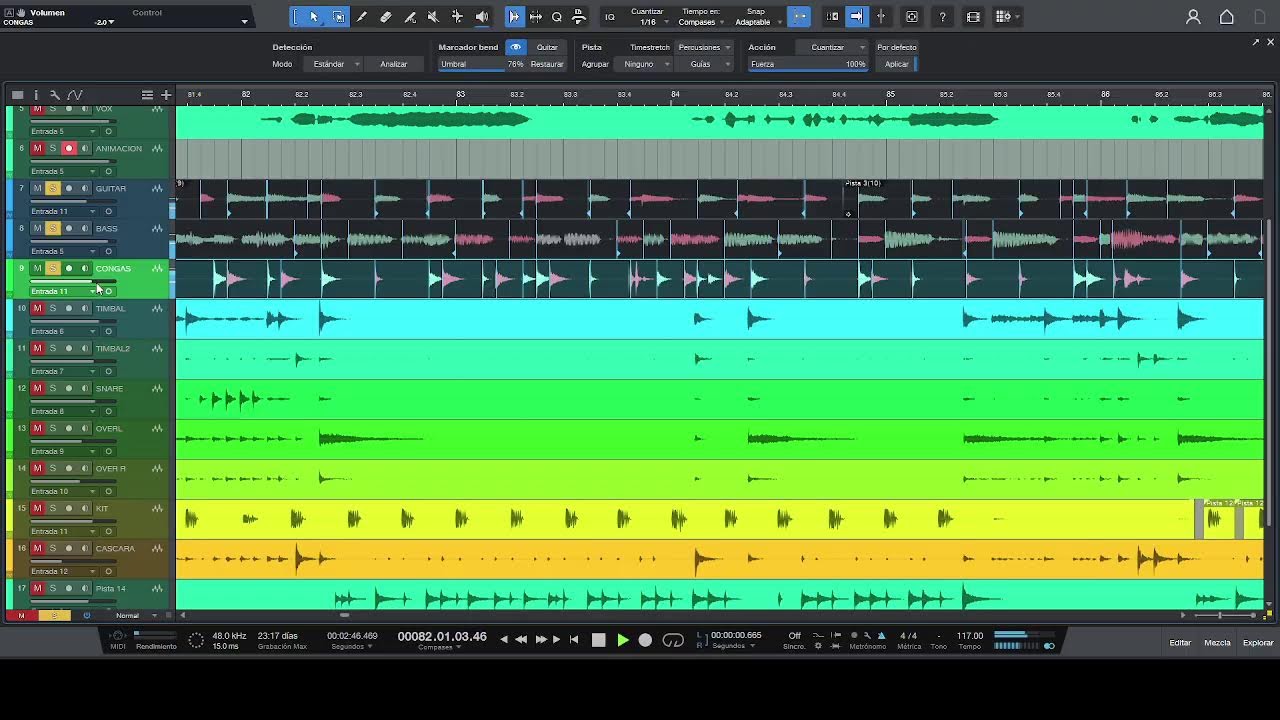Click the IQ input quantize button
This screenshot has height=720, width=1280.
click(609, 17)
